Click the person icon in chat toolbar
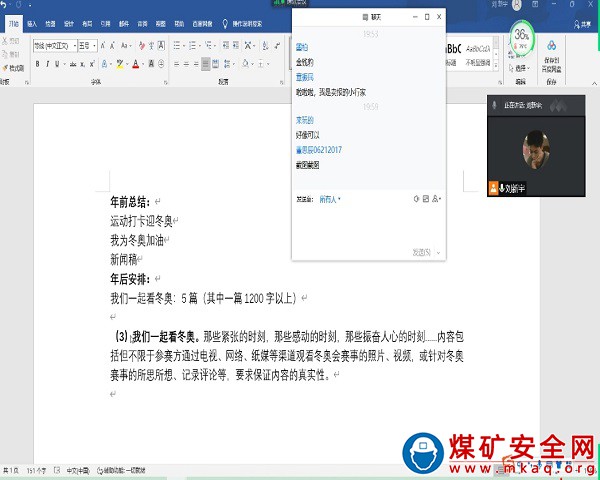 tap(436, 199)
